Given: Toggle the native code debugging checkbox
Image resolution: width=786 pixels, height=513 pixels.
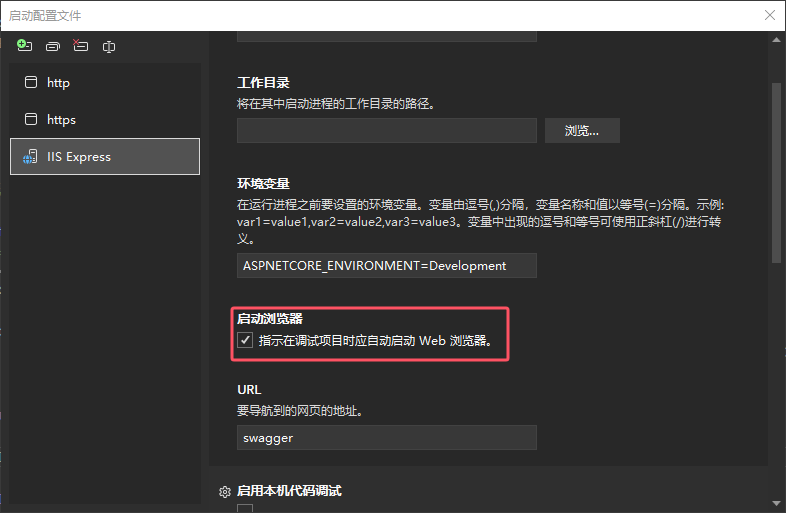Looking at the screenshot, I should point(245,508).
